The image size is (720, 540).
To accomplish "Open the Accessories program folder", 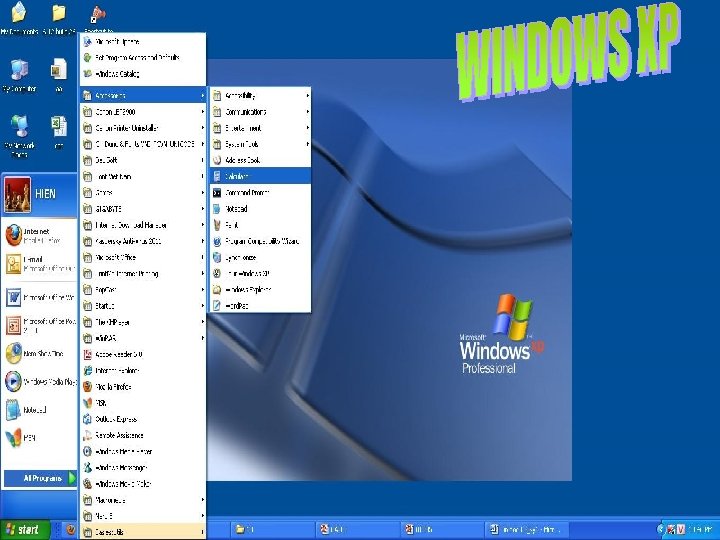I will (143, 96).
